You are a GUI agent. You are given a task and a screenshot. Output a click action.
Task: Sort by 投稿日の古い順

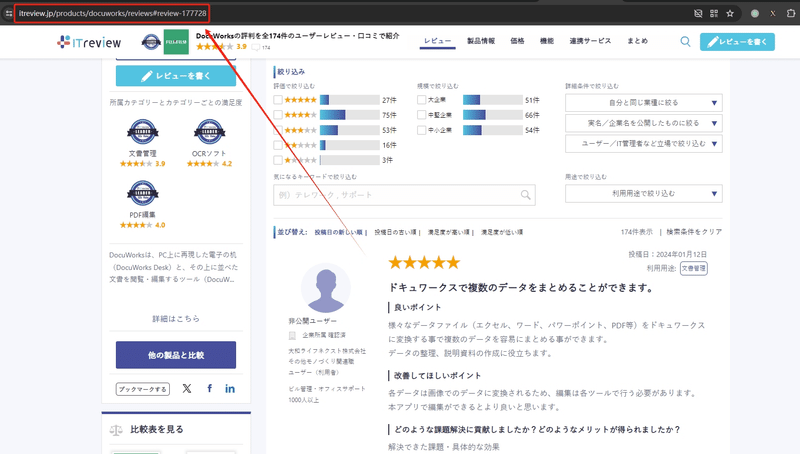(x=395, y=232)
